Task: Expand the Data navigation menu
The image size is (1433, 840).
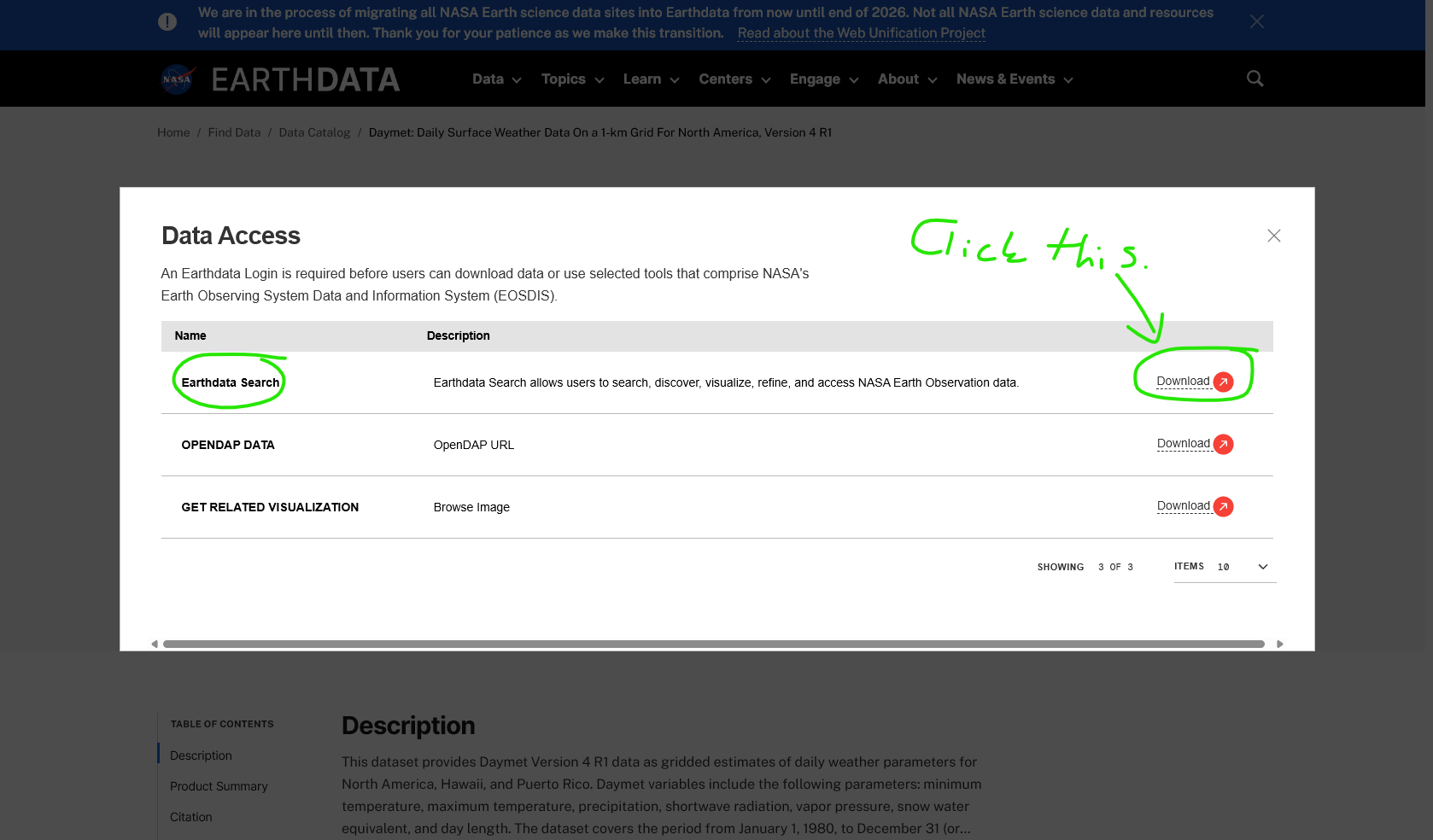Action: click(496, 79)
